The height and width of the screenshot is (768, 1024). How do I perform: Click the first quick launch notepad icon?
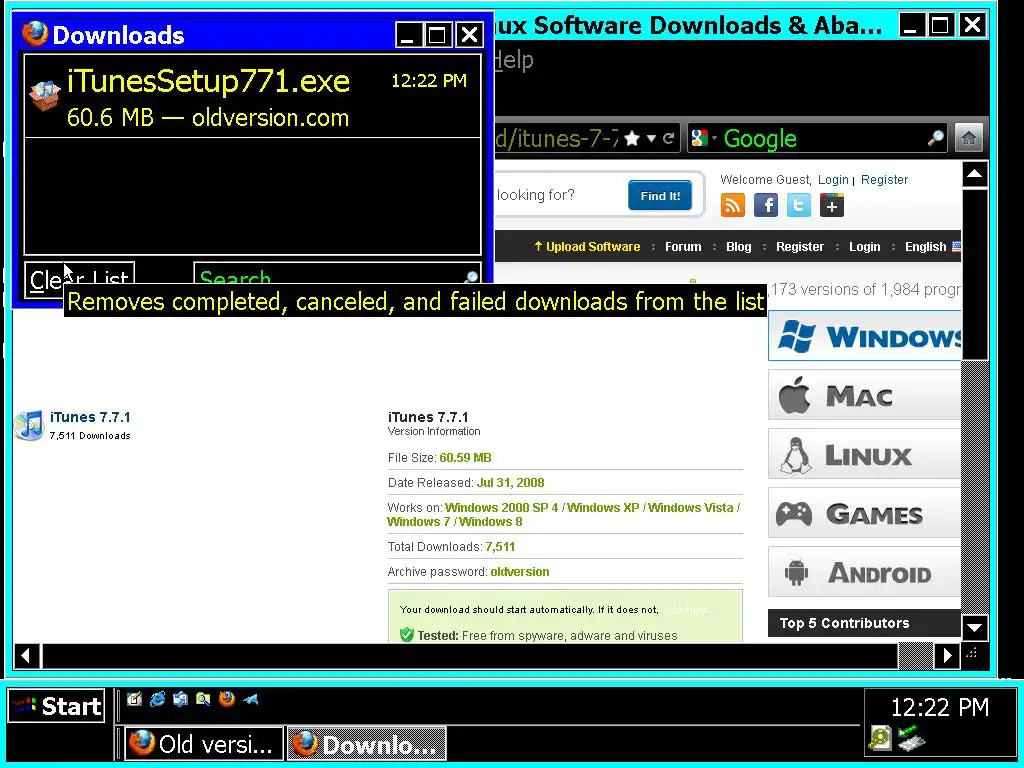tap(135, 699)
